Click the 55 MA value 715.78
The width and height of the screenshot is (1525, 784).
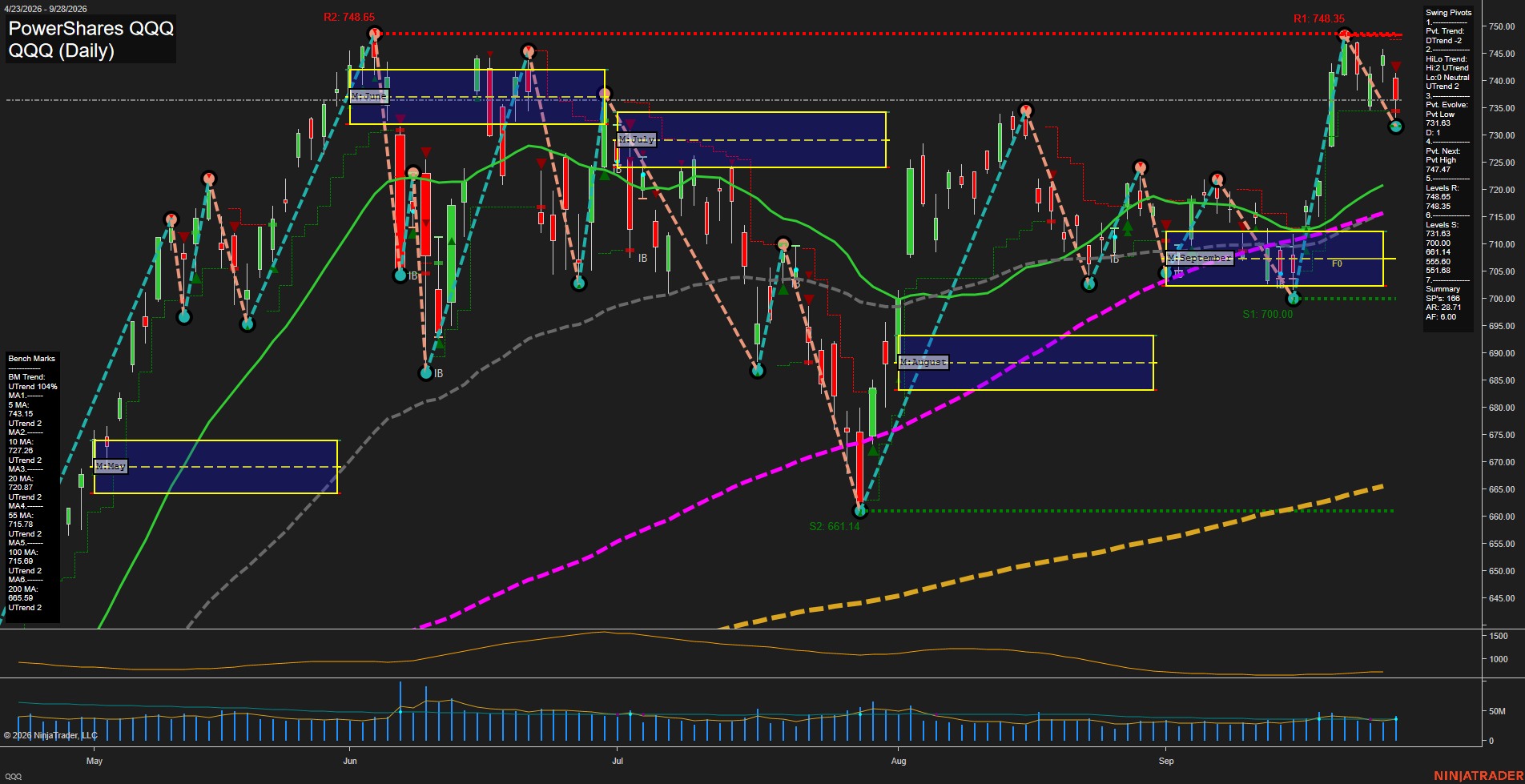pos(21,525)
